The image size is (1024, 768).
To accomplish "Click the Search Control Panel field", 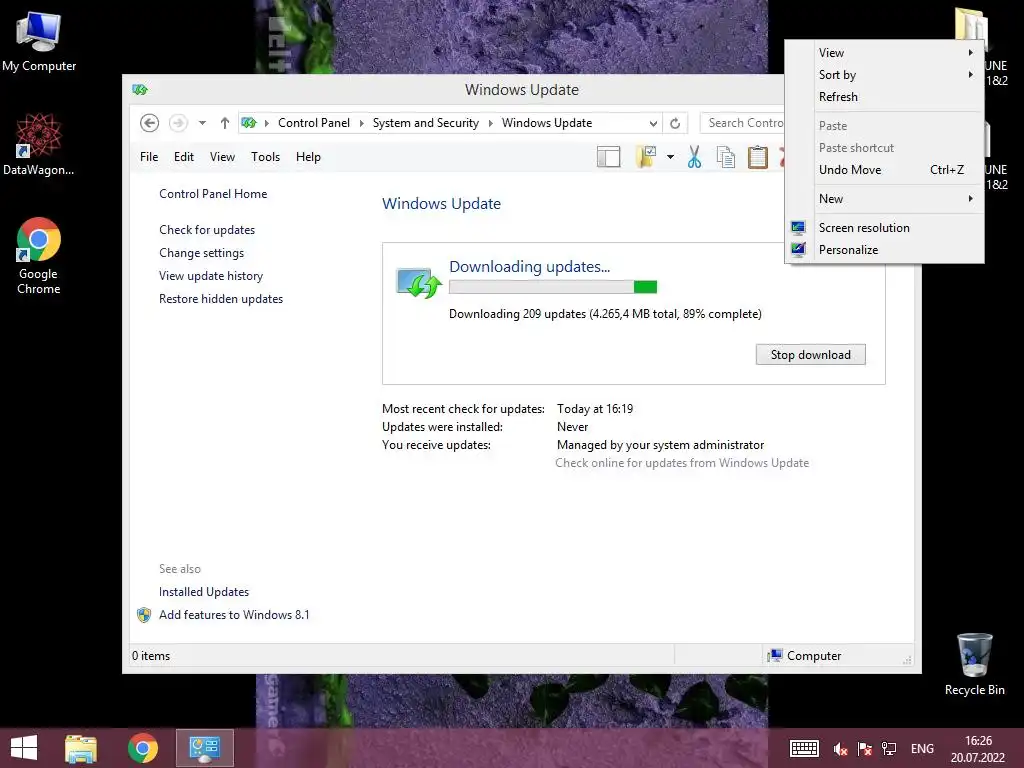I will coord(743,123).
